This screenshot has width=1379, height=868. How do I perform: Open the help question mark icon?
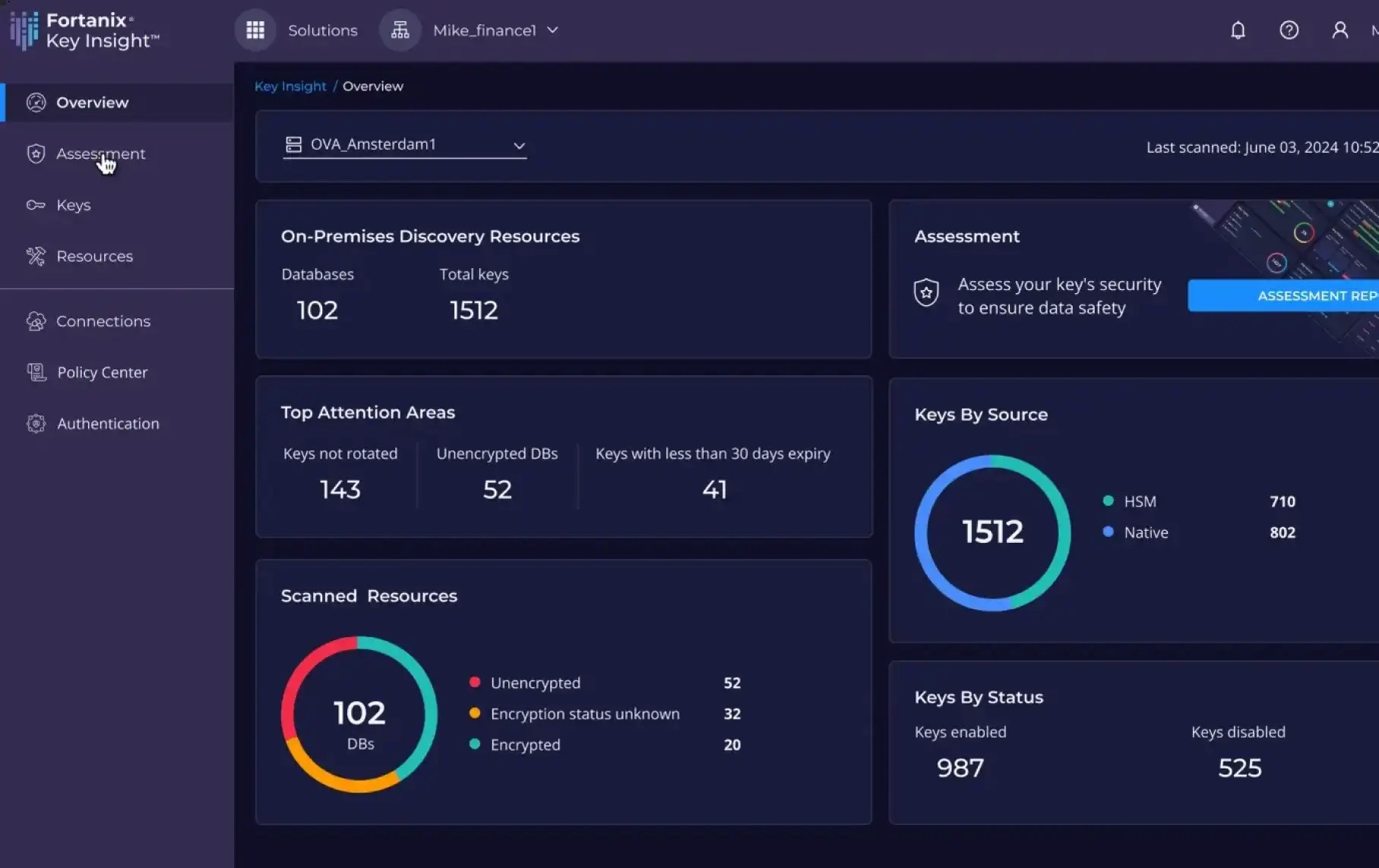(x=1289, y=30)
